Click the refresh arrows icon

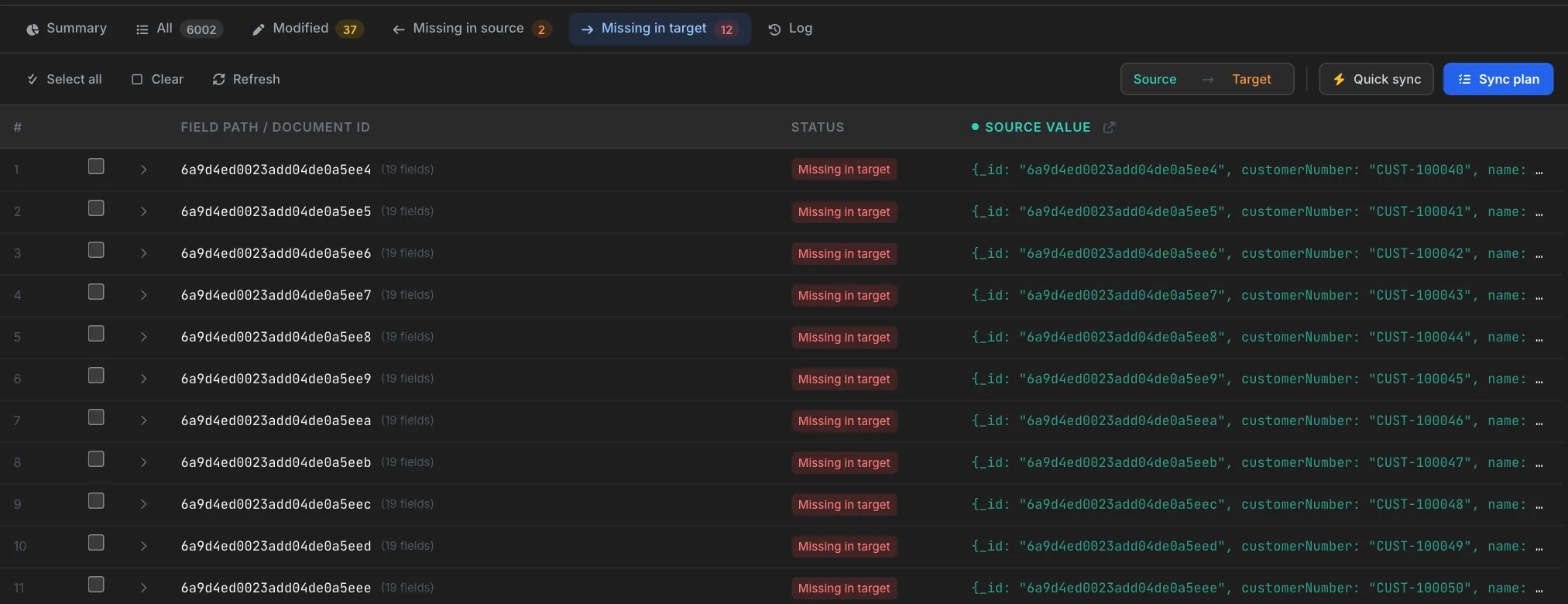point(219,79)
